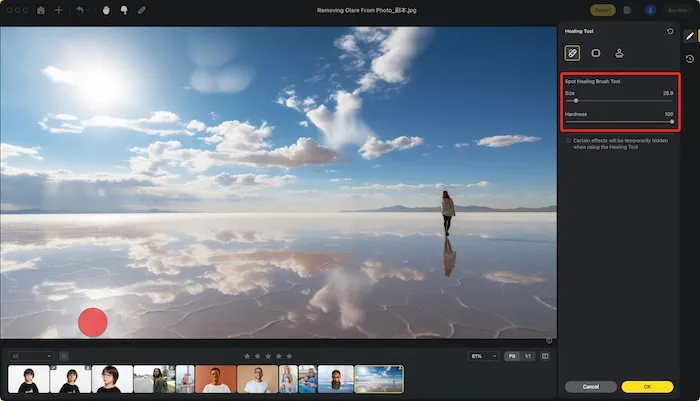Screen dimensions: 700x401
Task: Click the Hardness value 100
Action: tap(669, 114)
